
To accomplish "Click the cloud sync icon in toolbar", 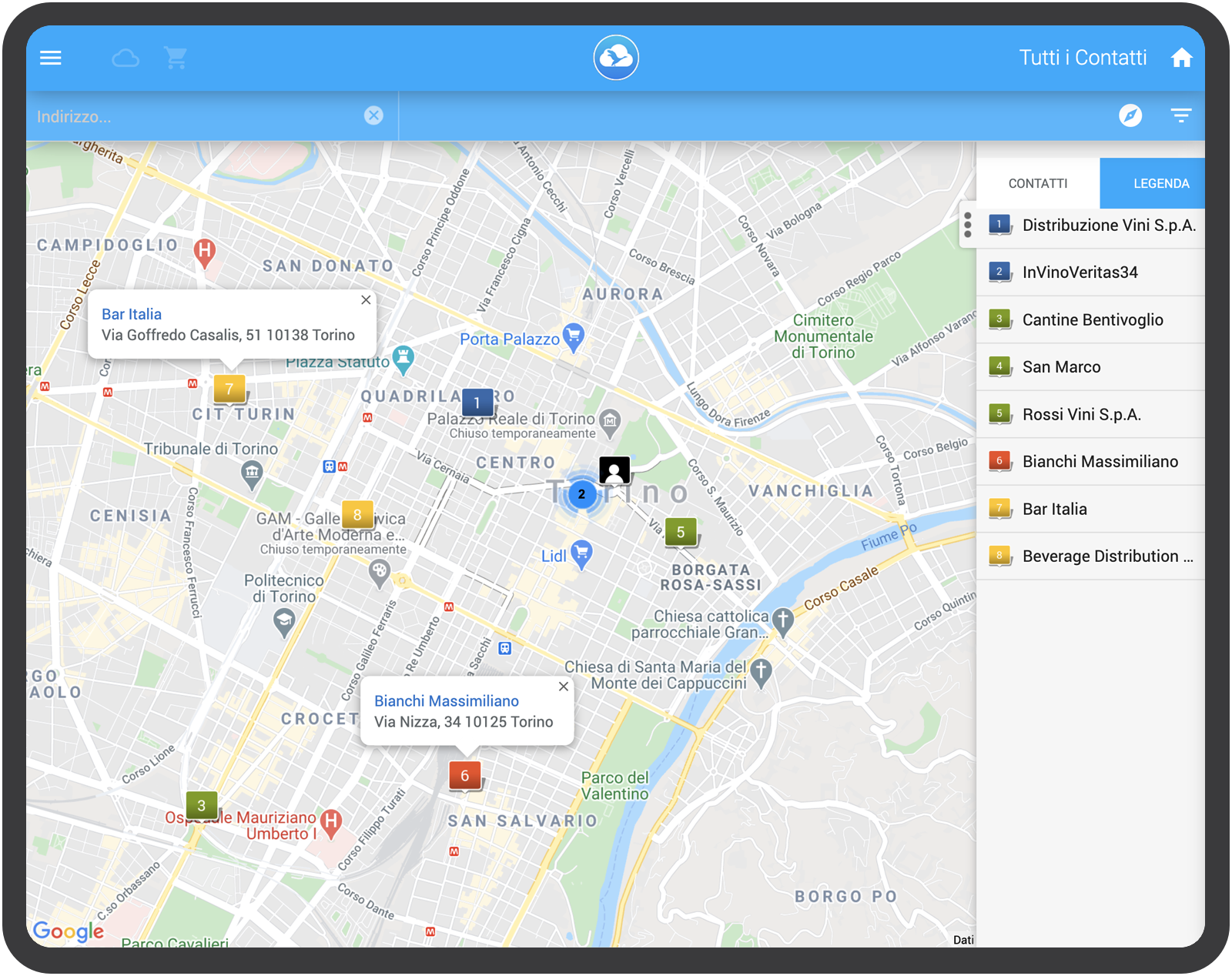I will coord(126,58).
